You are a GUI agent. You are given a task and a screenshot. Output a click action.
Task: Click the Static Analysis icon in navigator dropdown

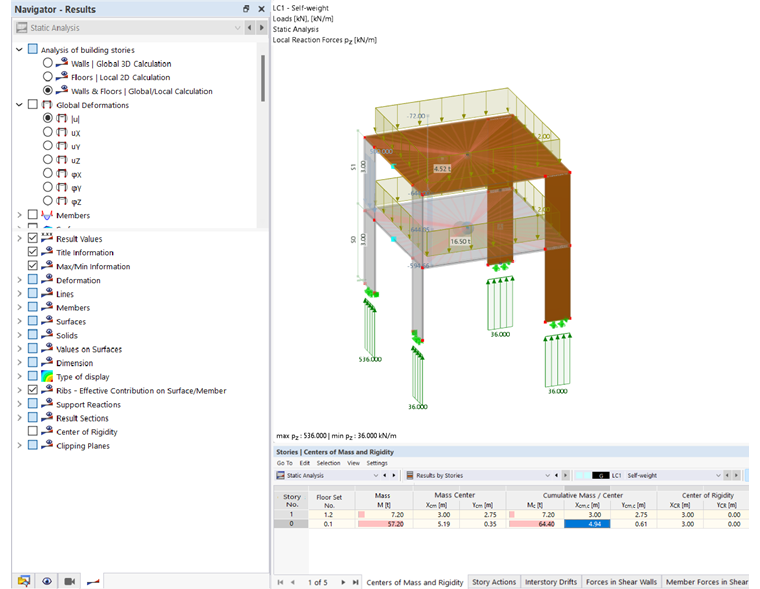pyautogui.click(x=22, y=28)
